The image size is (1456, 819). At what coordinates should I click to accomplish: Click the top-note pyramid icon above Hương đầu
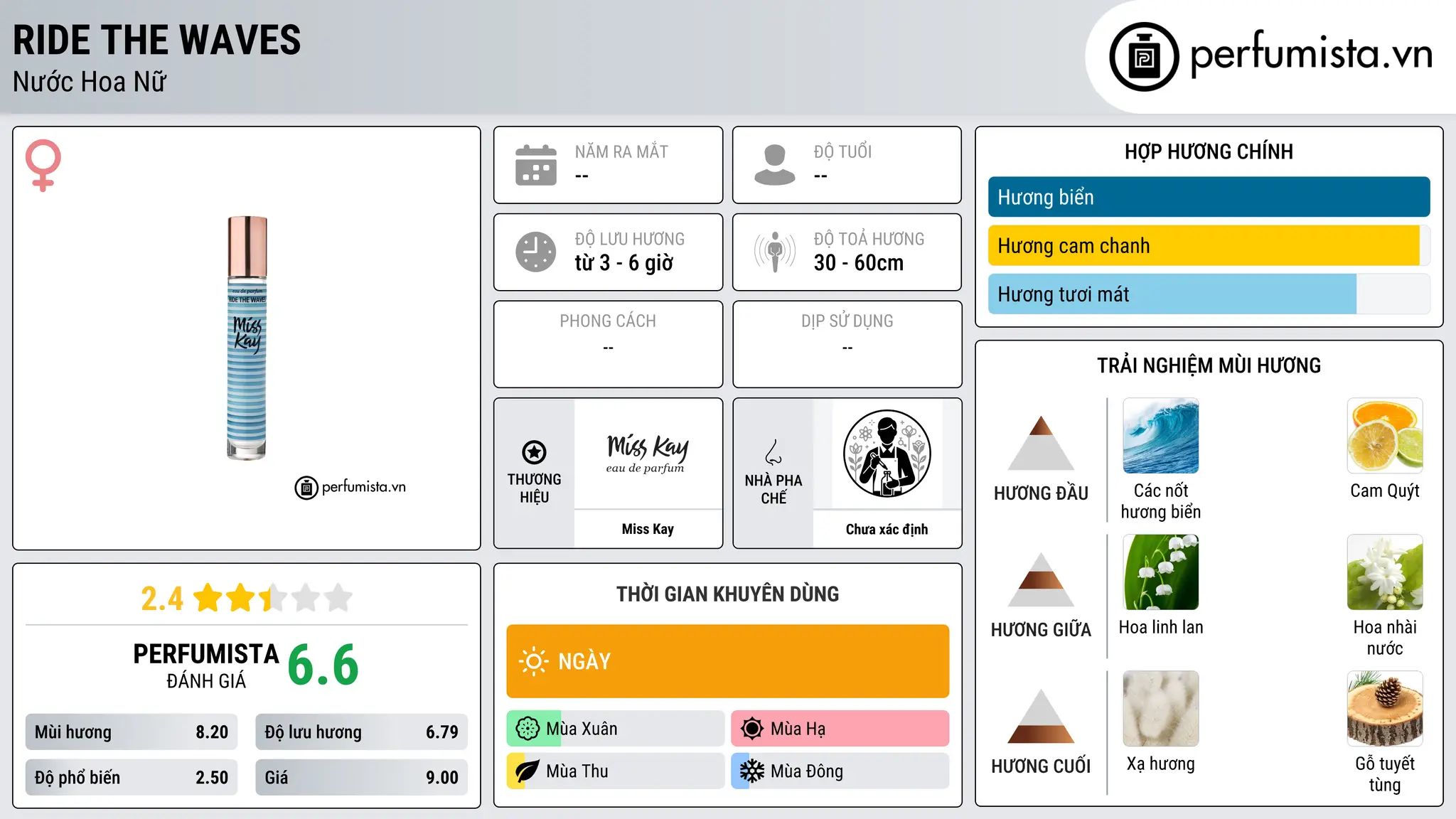coord(1041,443)
